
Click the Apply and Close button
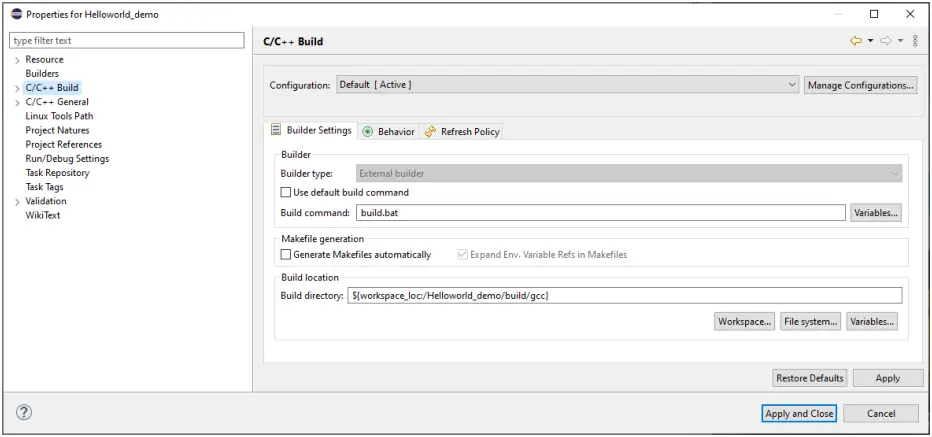(799, 414)
